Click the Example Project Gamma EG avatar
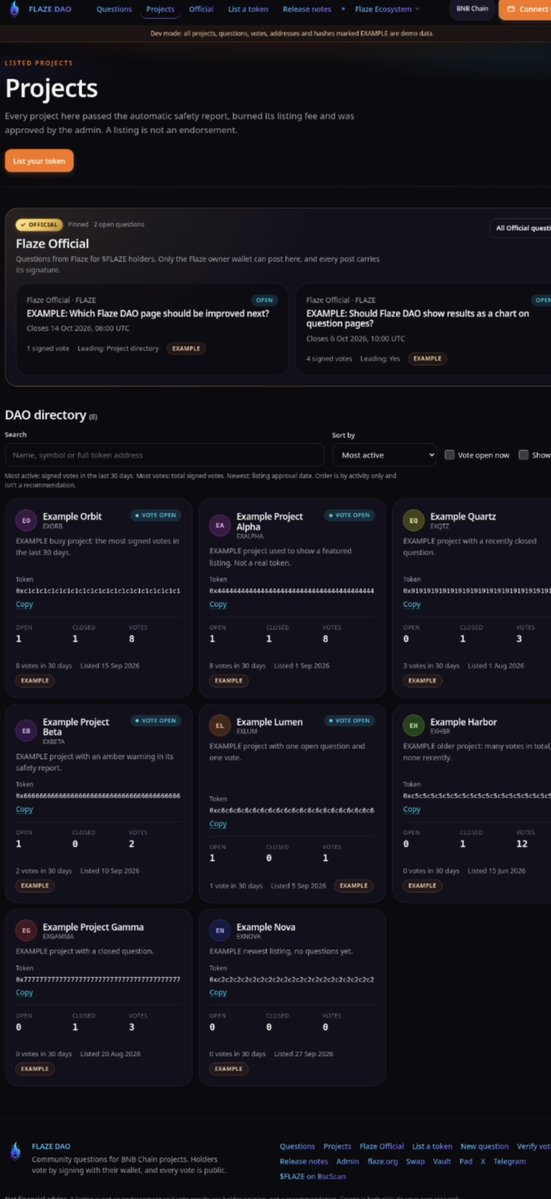551x1199 pixels. coord(26,931)
